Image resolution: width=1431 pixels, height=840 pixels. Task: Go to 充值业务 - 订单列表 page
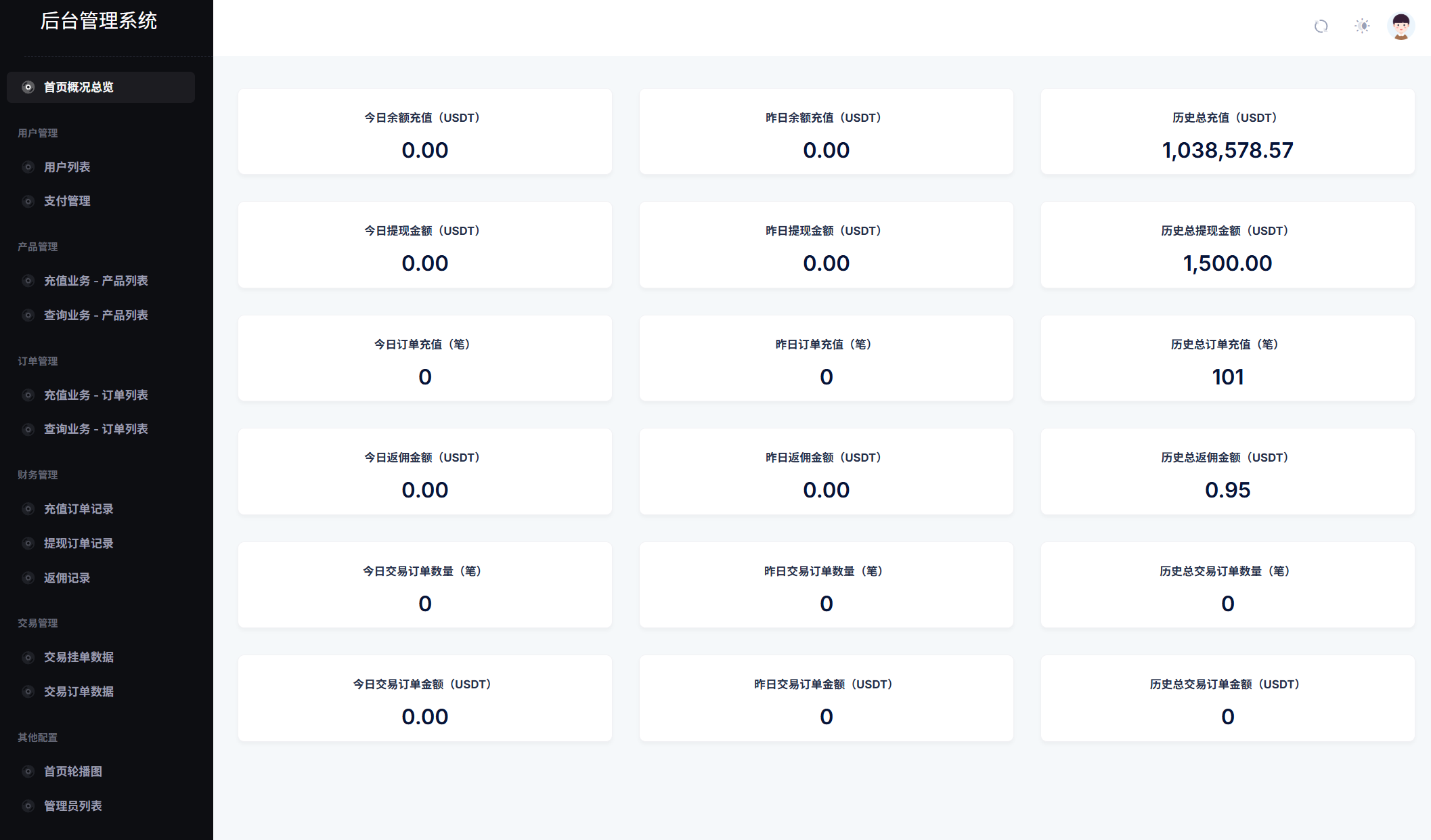[95, 395]
